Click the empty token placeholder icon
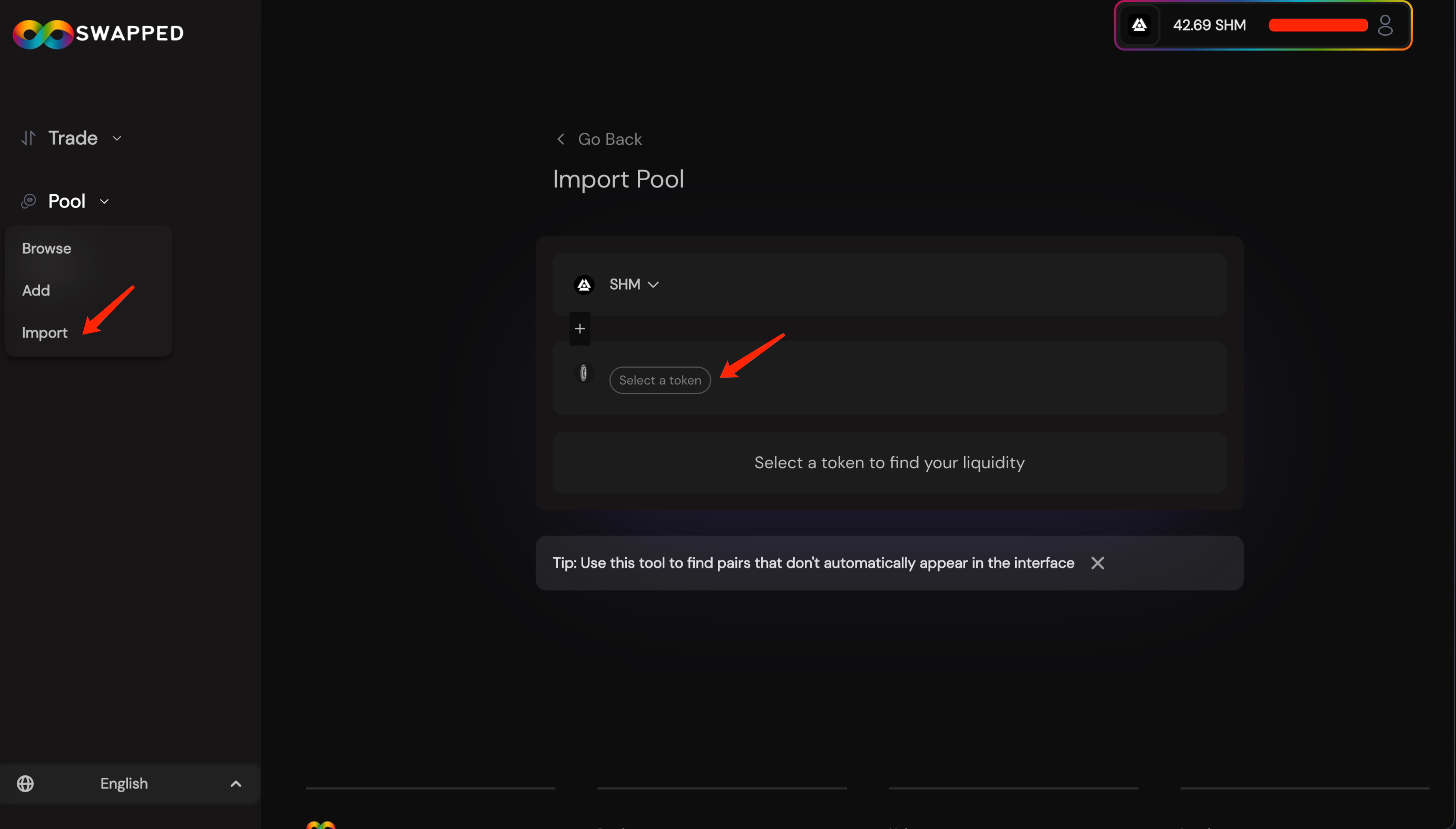The width and height of the screenshot is (1456, 829). point(583,373)
